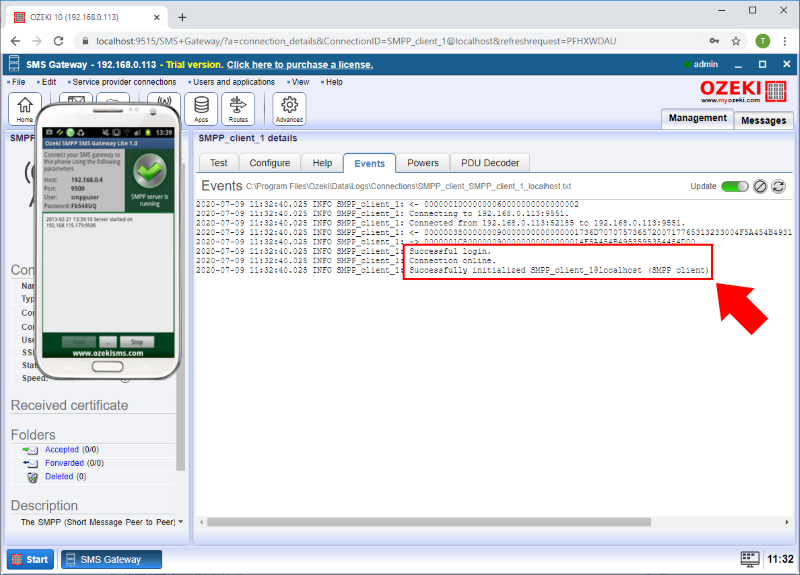
Task: Click the log file path text
Action: 408,186
